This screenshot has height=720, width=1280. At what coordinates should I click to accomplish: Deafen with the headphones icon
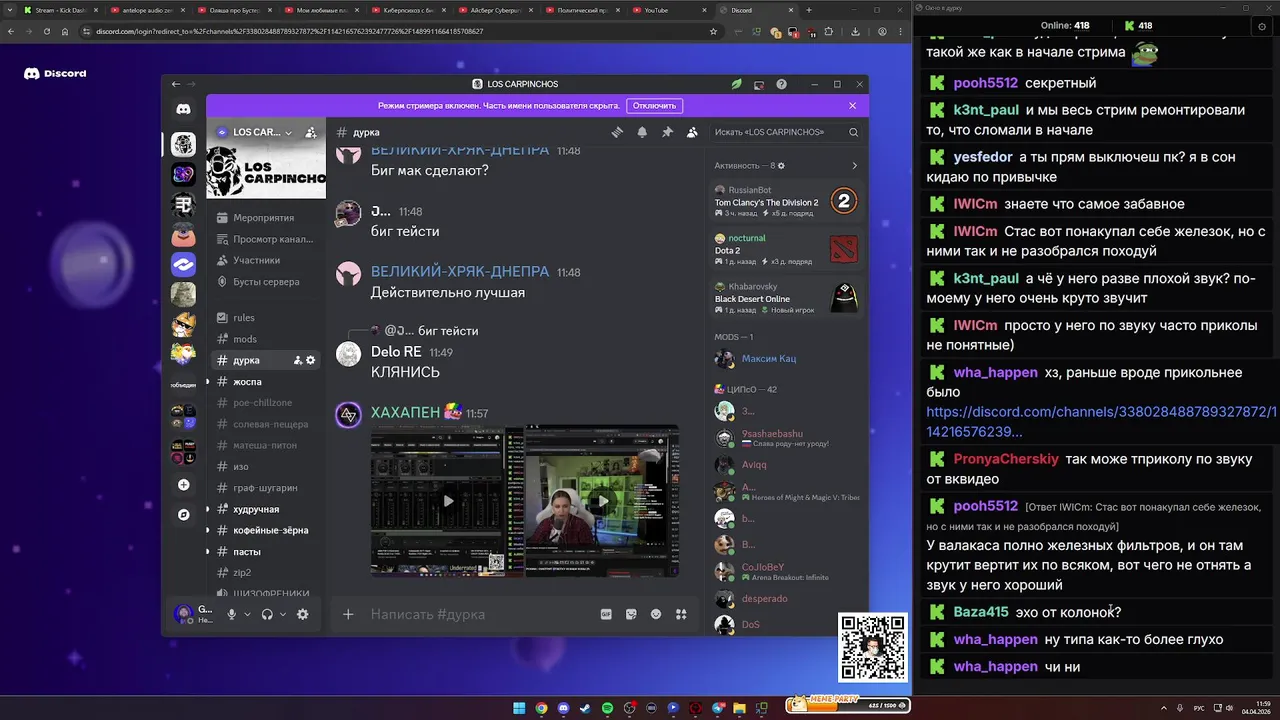(267, 614)
